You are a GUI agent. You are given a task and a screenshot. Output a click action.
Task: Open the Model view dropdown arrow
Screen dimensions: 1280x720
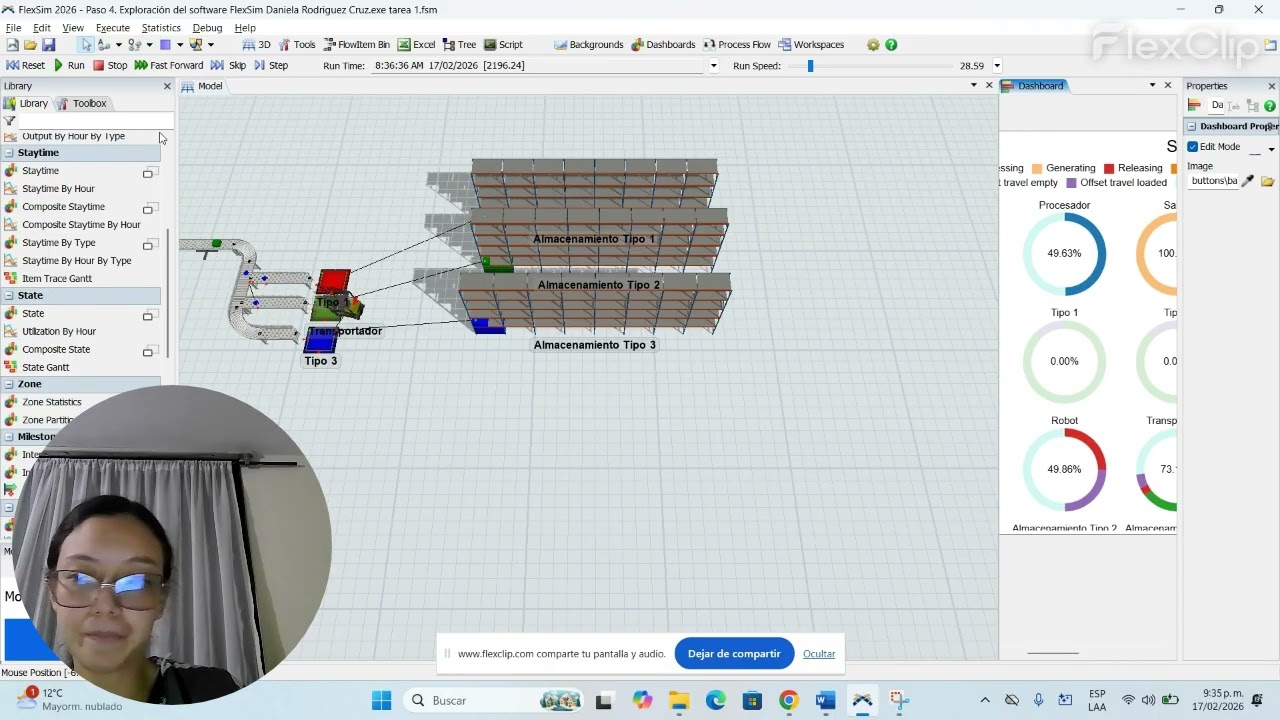974,86
